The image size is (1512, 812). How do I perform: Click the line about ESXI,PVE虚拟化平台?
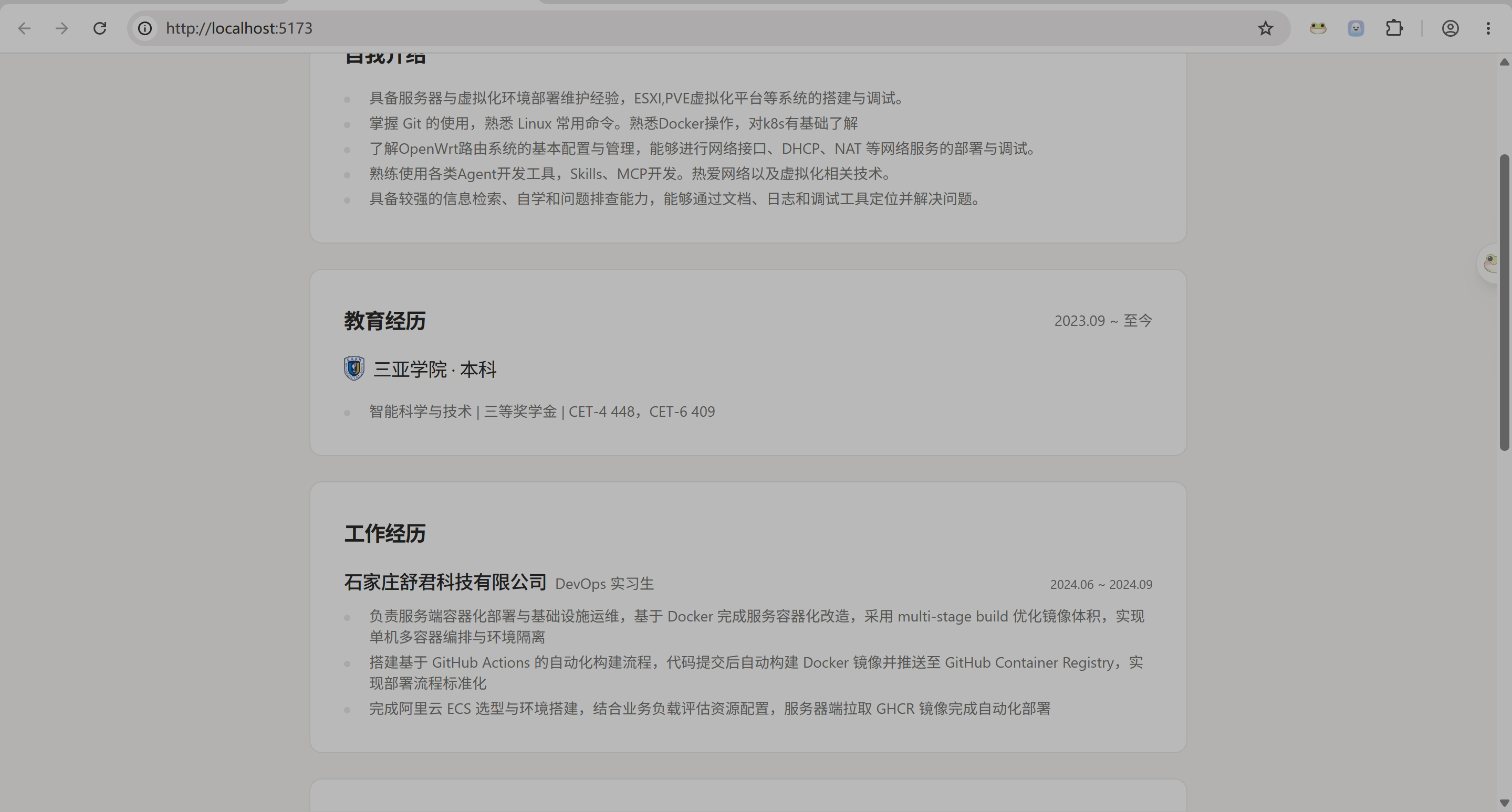(637, 98)
